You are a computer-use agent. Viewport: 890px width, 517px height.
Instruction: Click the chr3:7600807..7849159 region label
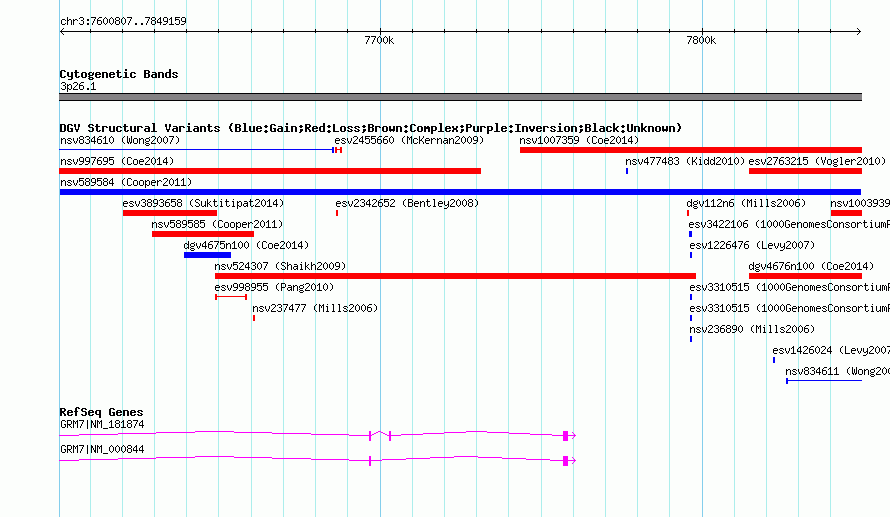coord(123,21)
